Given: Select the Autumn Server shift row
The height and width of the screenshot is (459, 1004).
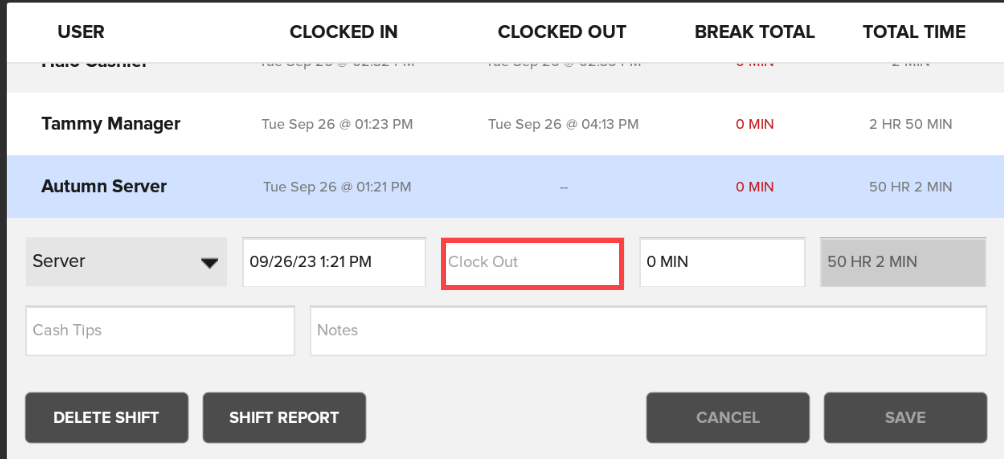Looking at the screenshot, I should pos(104,186).
